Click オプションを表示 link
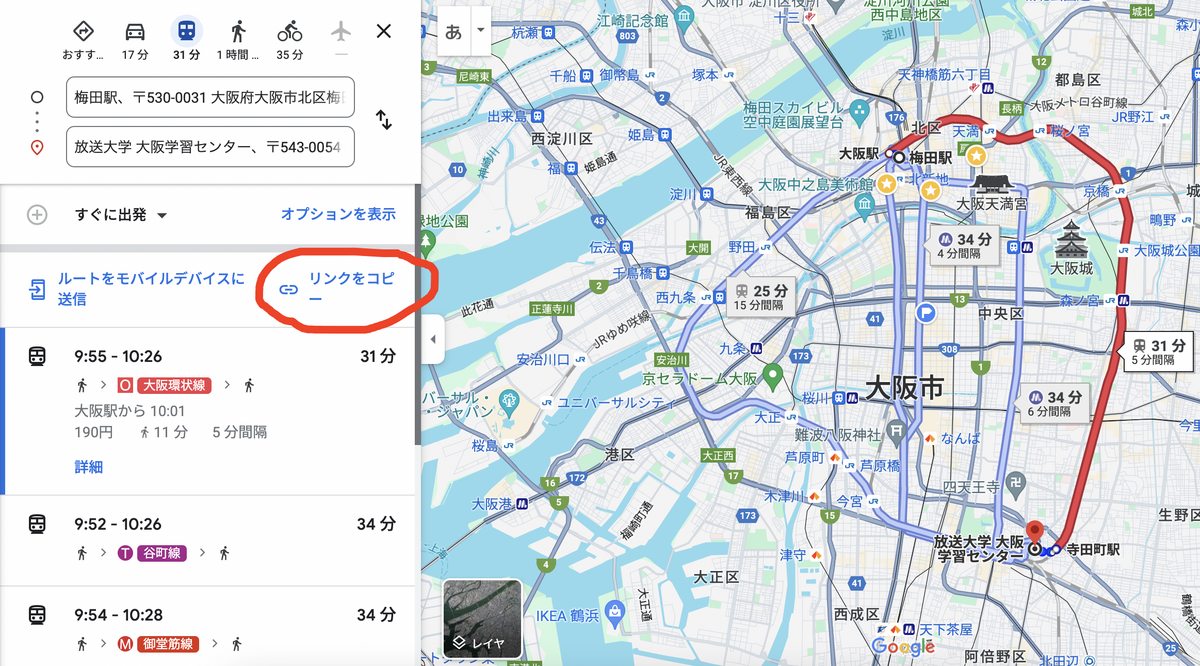 [338, 214]
